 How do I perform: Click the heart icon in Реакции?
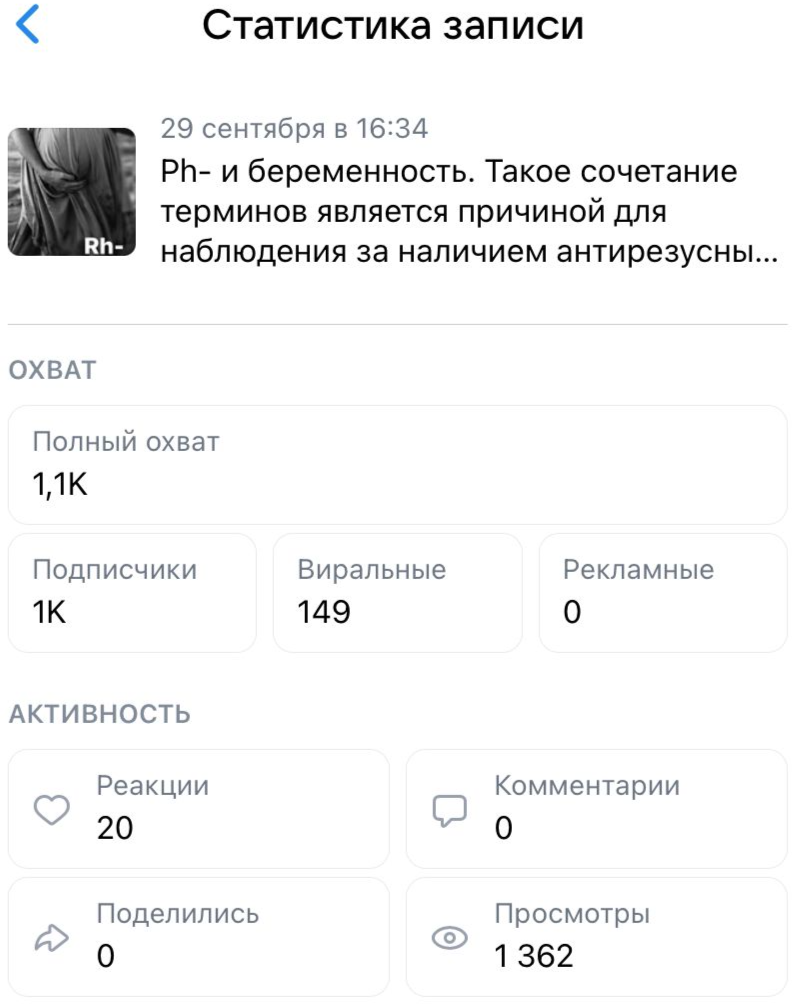(x=53, y=810)
